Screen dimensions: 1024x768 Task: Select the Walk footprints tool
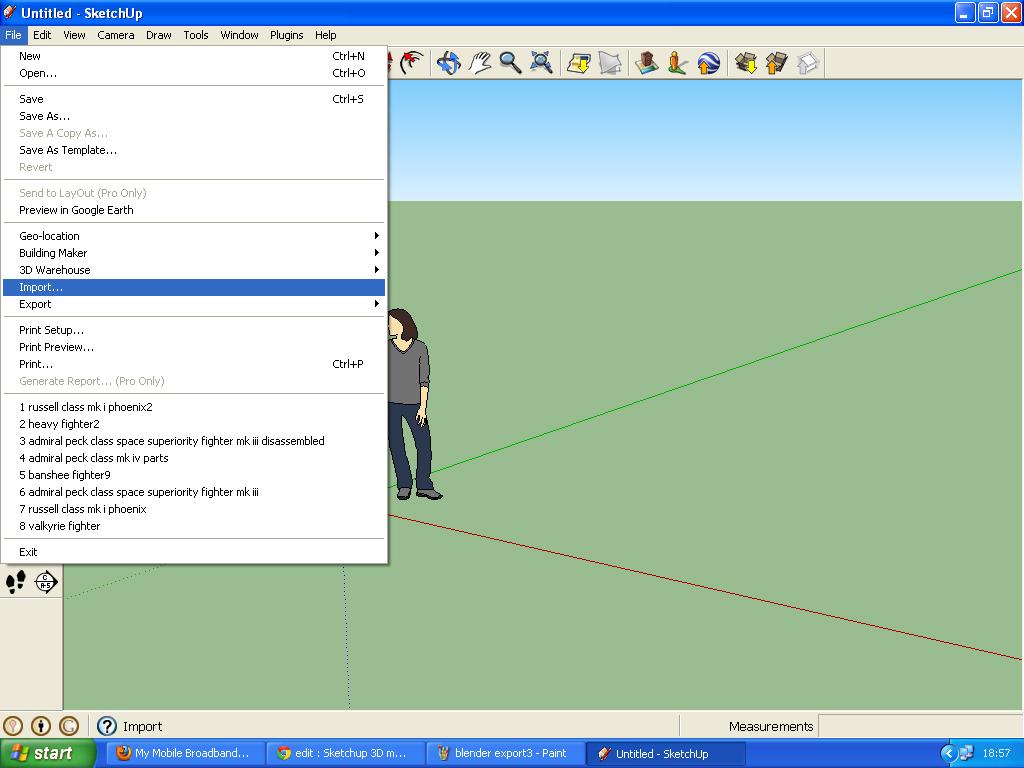(x=16, y=581)
